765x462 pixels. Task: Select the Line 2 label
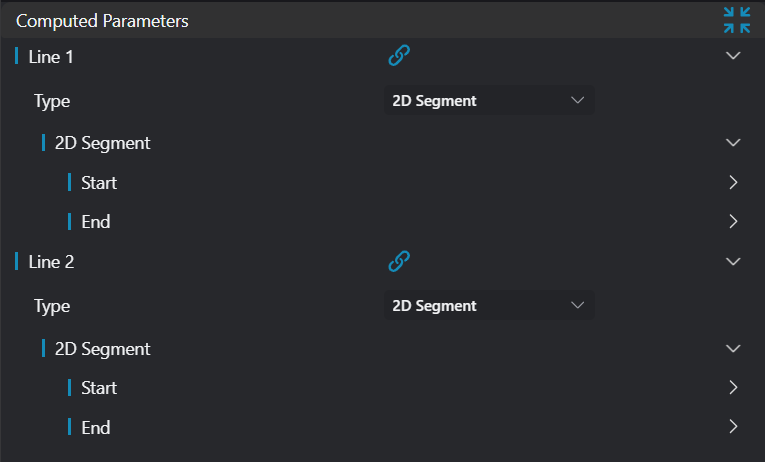coord(51,262)
